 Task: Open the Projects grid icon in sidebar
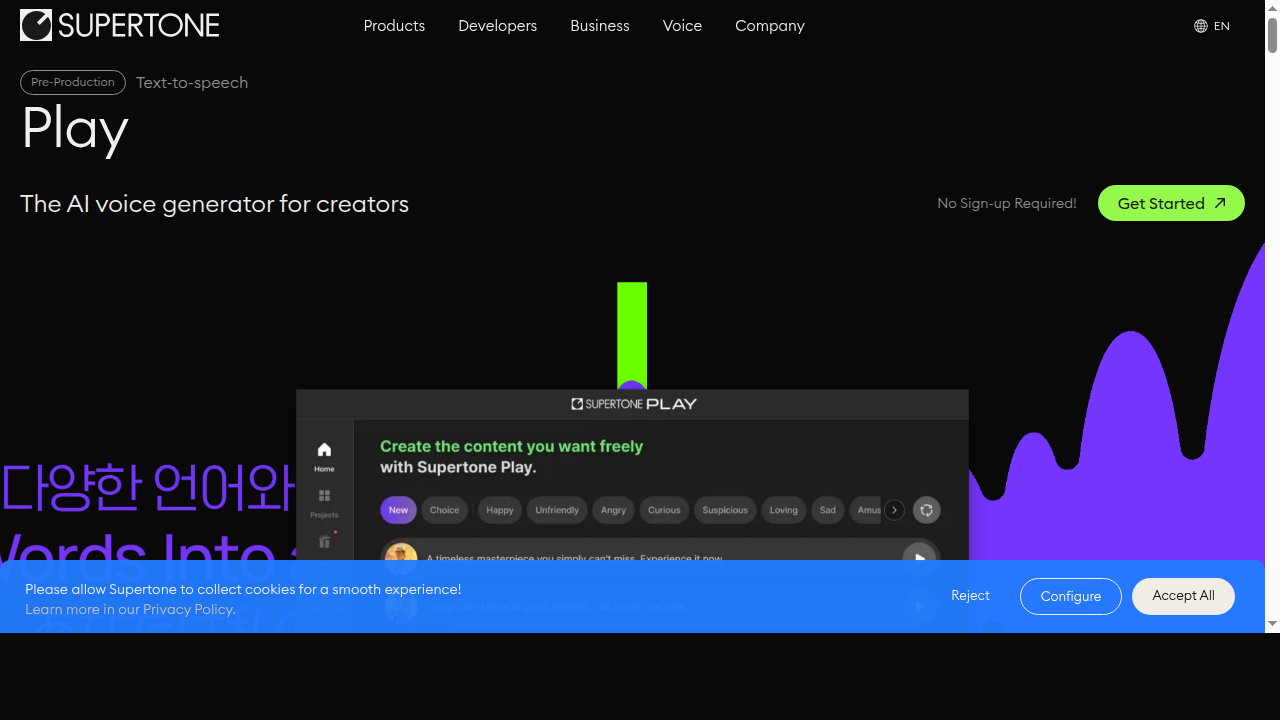point(324,497)
